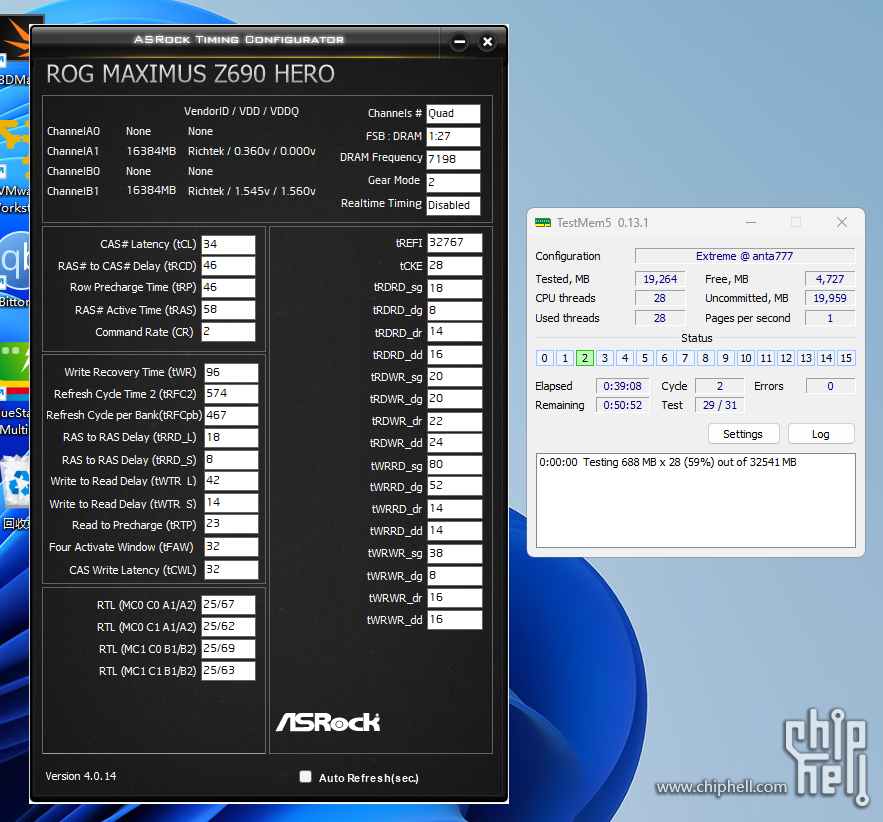Image resolution: width=883 pixels, height=822 pixels.
Task: Click the tREFI field showing 32767
Action: point(454,243)
